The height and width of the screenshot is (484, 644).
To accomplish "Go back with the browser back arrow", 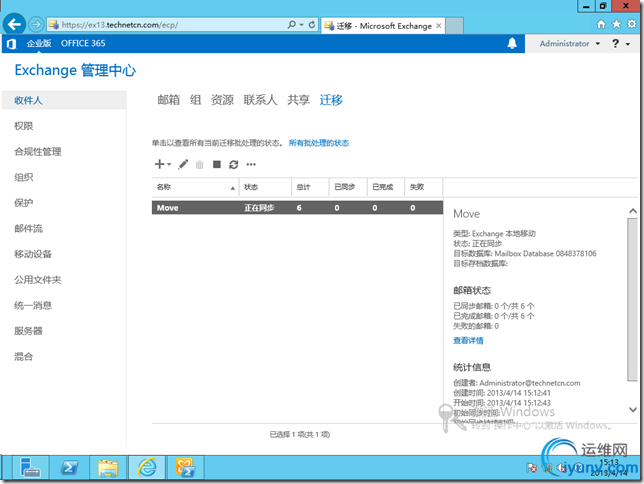I will click(14, 25).
